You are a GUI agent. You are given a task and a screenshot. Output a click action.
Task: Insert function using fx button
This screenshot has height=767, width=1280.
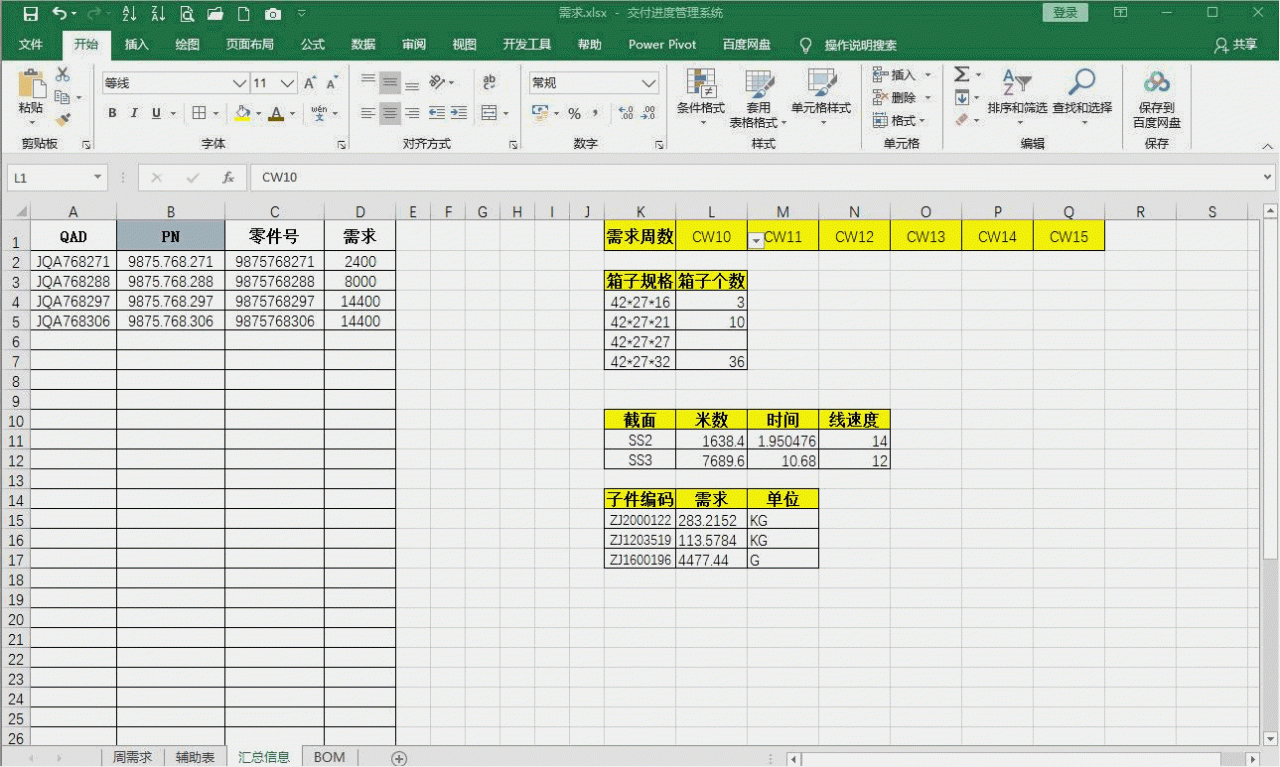click(x=228, y=178)
